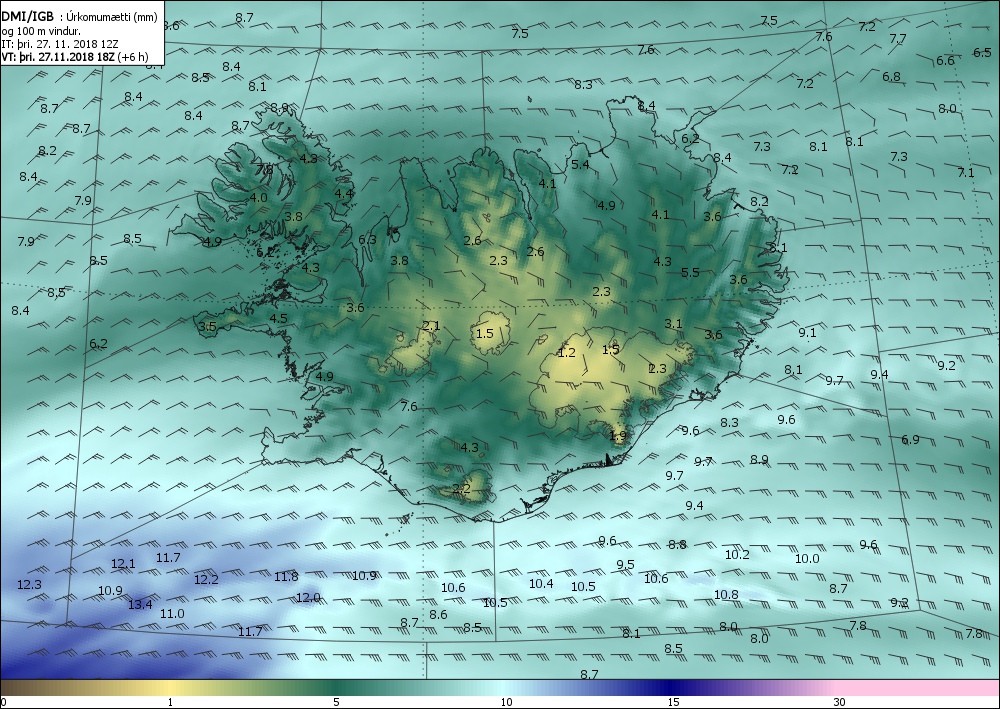This screenshot has height=709, width=1000.
Task: Click the map value 6.5 at the top right
Action: pyautogui.click(x=982, y=53)
